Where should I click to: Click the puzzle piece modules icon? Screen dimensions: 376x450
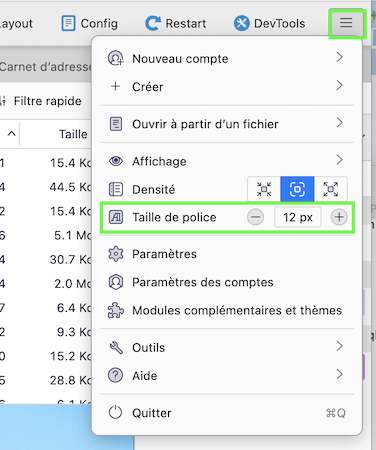click(x=116, y=310)
